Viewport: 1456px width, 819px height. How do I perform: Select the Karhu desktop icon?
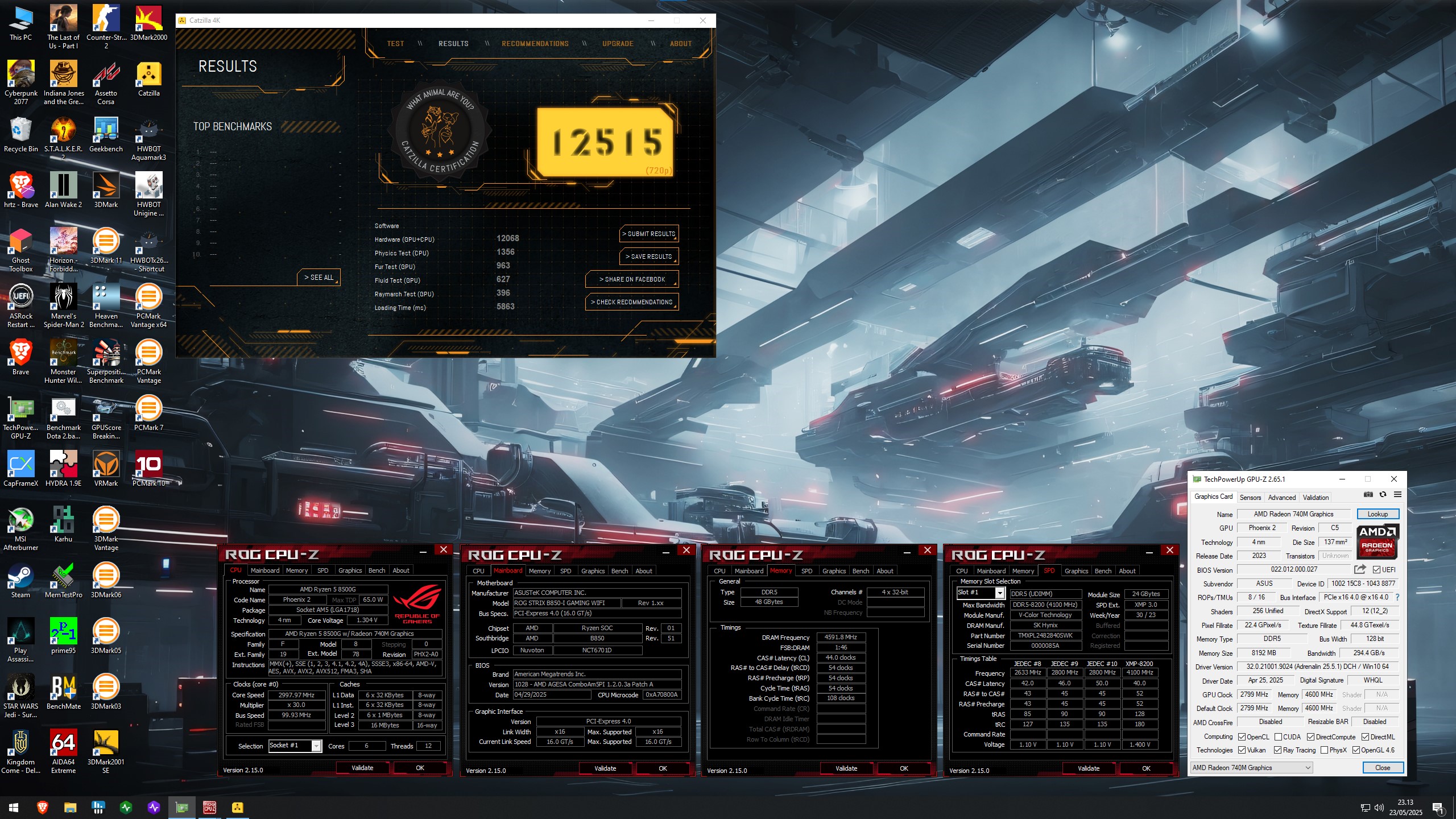(63, 526)
